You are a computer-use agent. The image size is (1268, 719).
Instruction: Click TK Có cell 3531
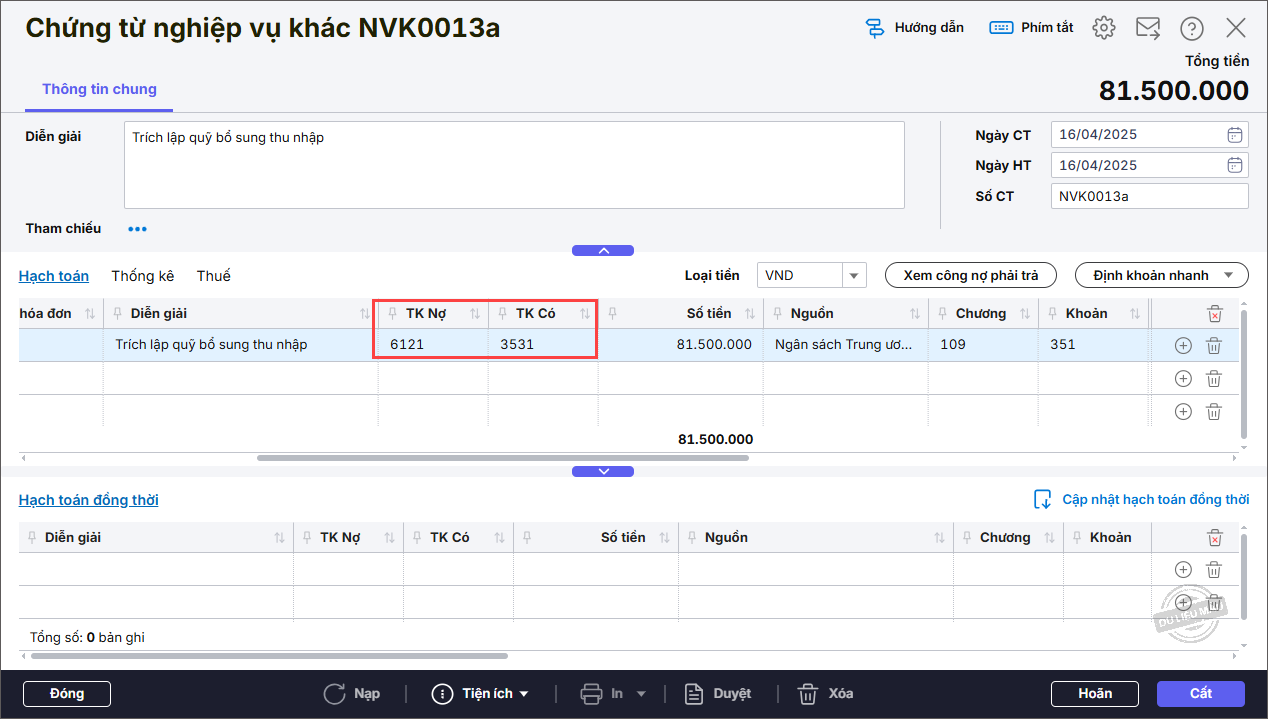(x=543, y=345)
